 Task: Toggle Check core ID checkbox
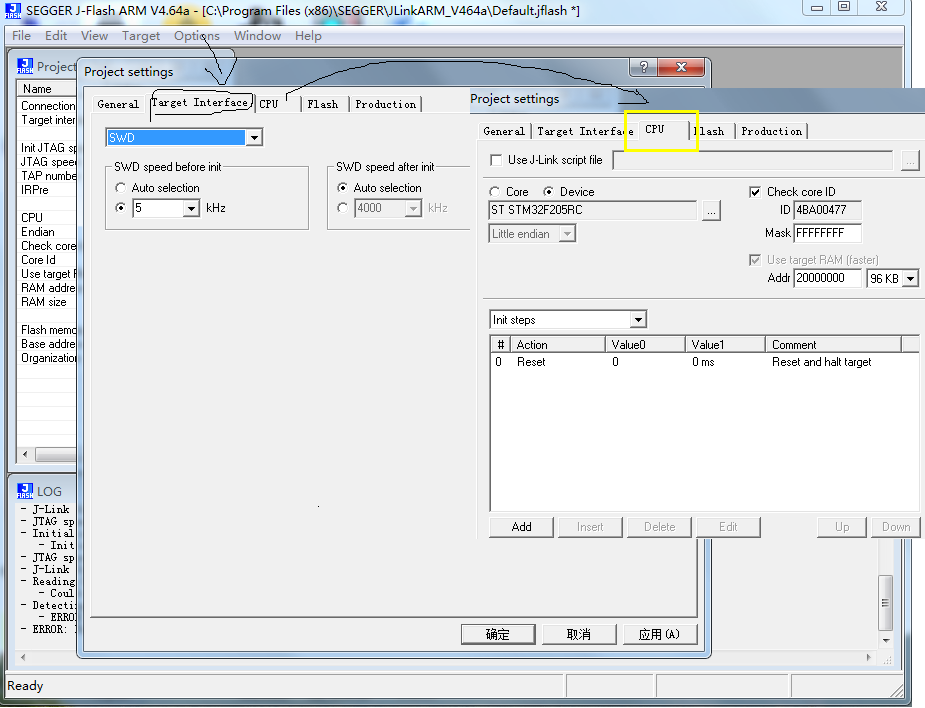point(755,192)
